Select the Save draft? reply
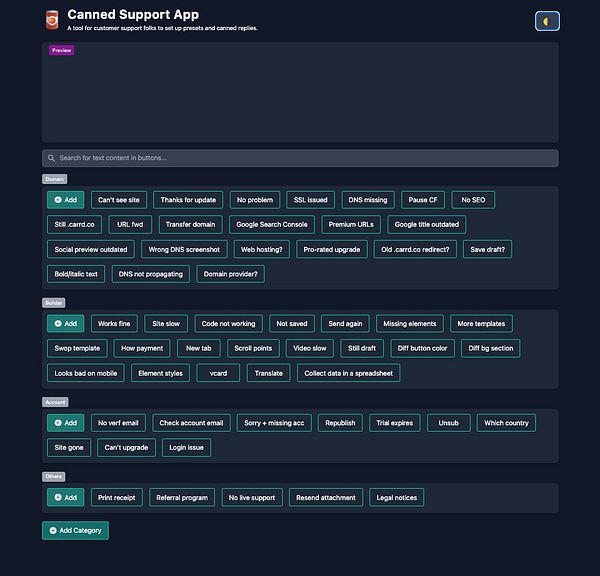The width and height of the screenshot is (600, 576). tap(488, 250)
